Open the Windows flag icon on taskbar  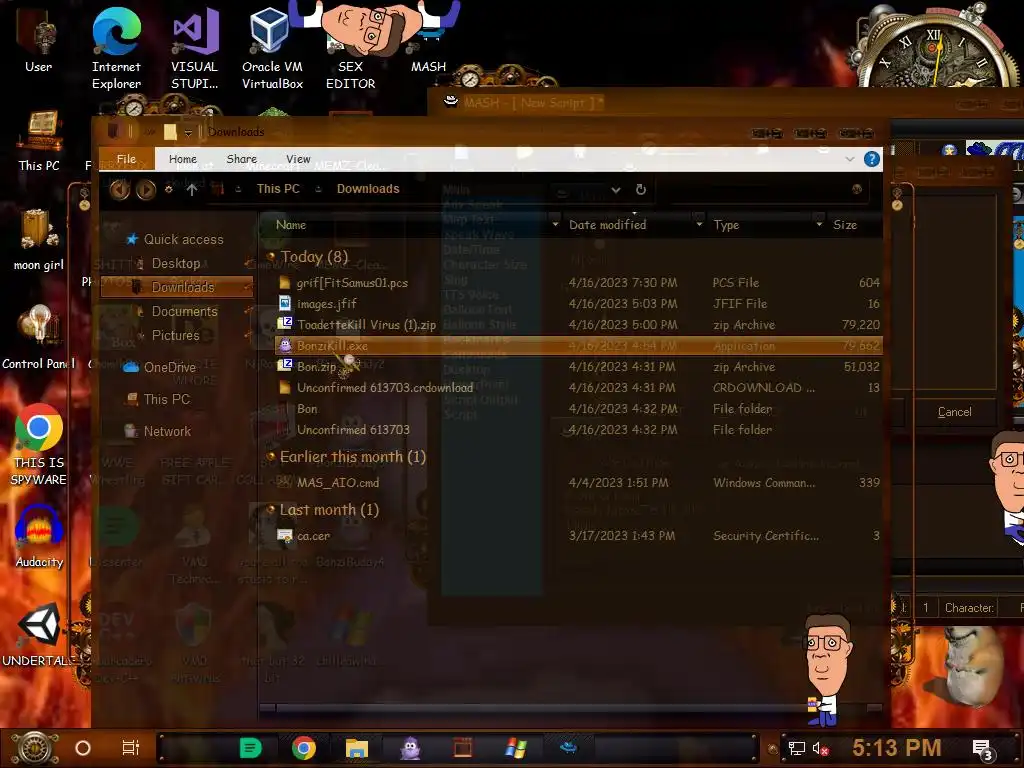[x=516, y=748]
